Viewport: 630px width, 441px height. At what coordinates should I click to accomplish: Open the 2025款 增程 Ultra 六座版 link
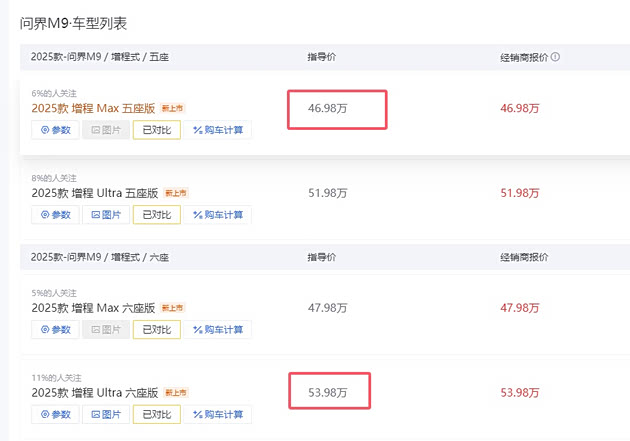click(x=93, y=393)
